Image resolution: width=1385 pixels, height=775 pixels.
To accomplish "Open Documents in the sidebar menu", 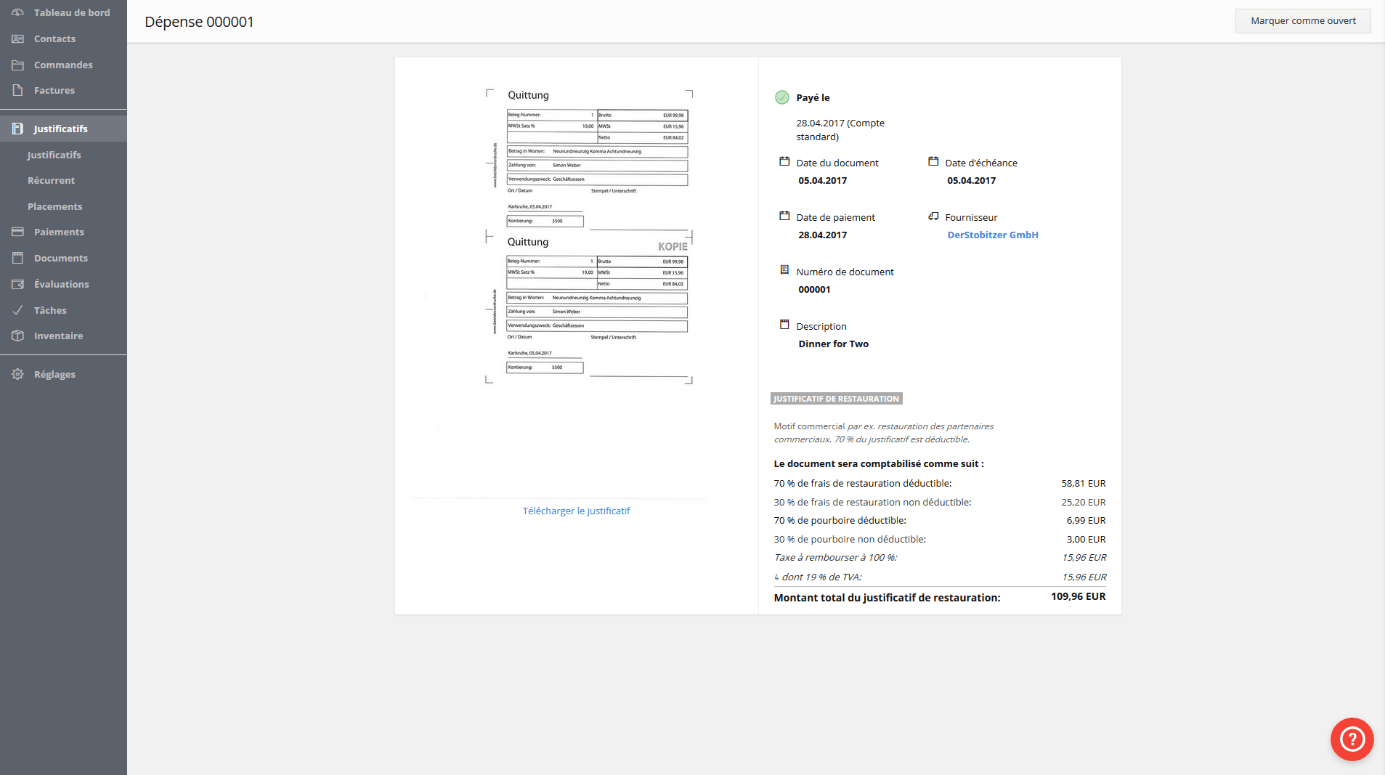I will point(61,258).
